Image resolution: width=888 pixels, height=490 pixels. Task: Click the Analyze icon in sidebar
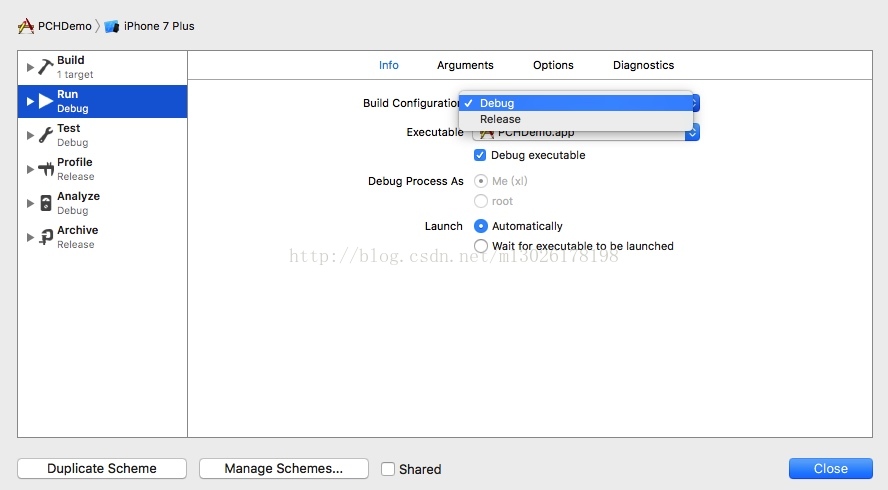click(46, 203)
